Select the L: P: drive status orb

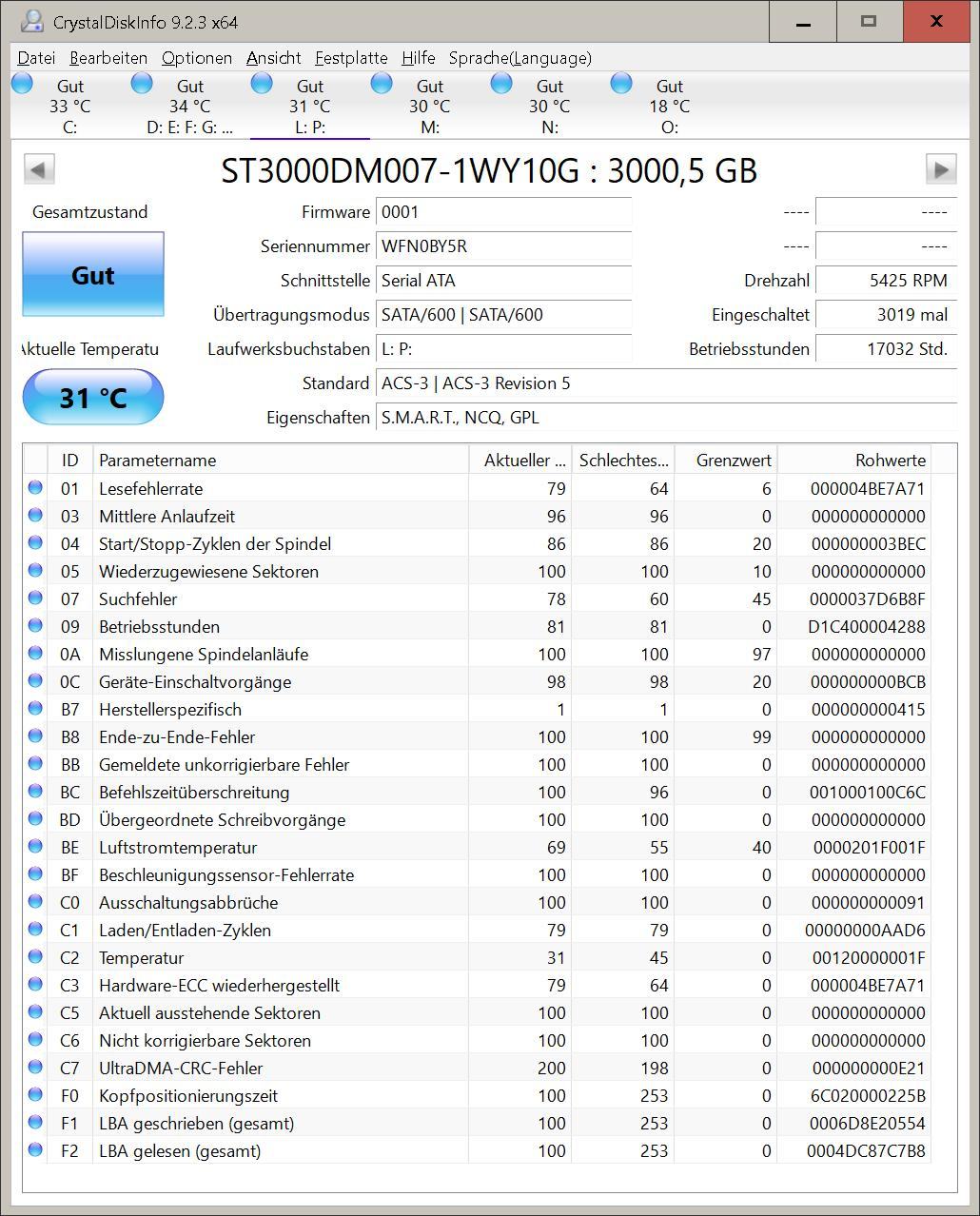[x=262, y=84]
